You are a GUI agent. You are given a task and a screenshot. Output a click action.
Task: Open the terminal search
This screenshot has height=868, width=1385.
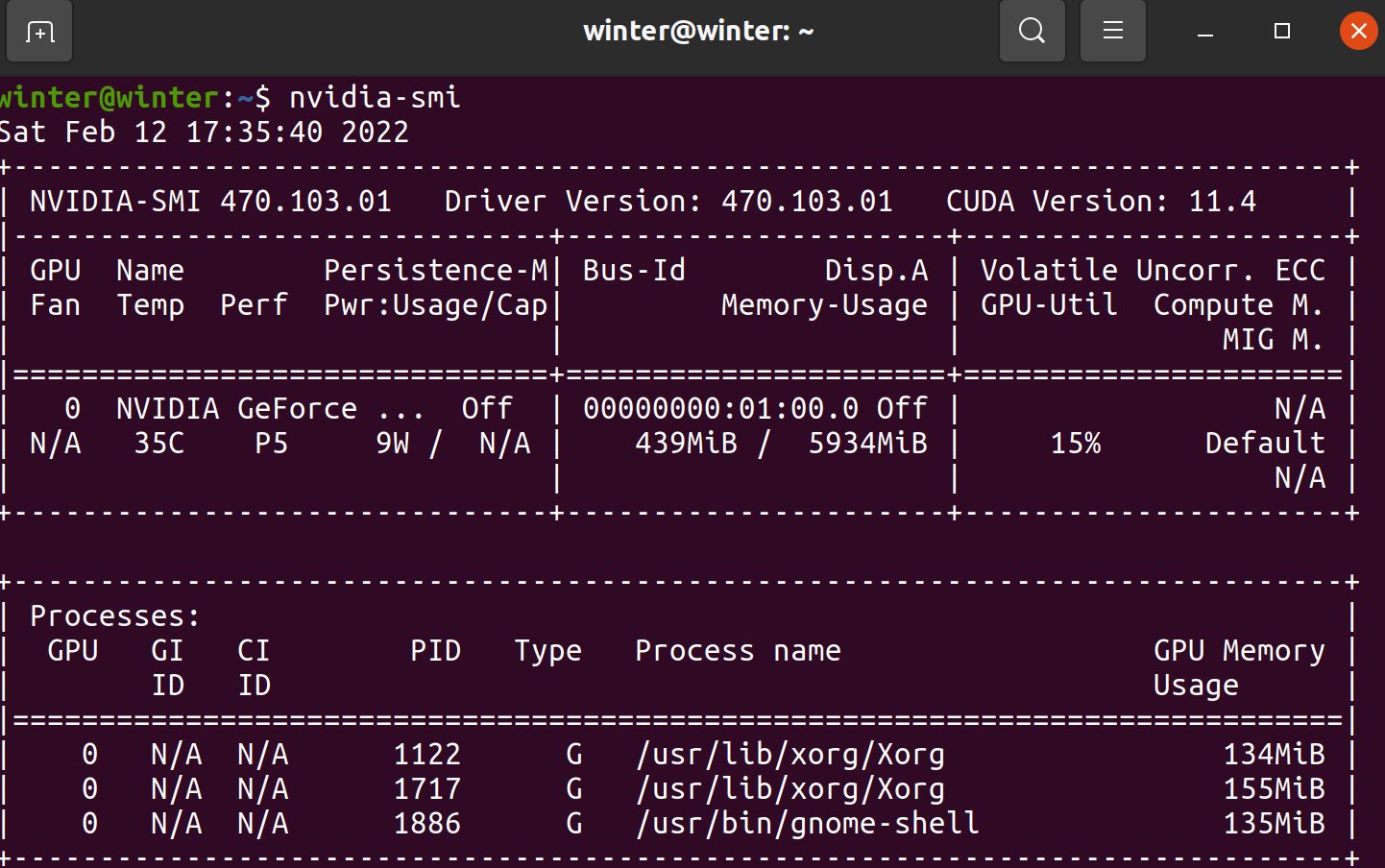pyautogui.click(x=1033, y=31)
